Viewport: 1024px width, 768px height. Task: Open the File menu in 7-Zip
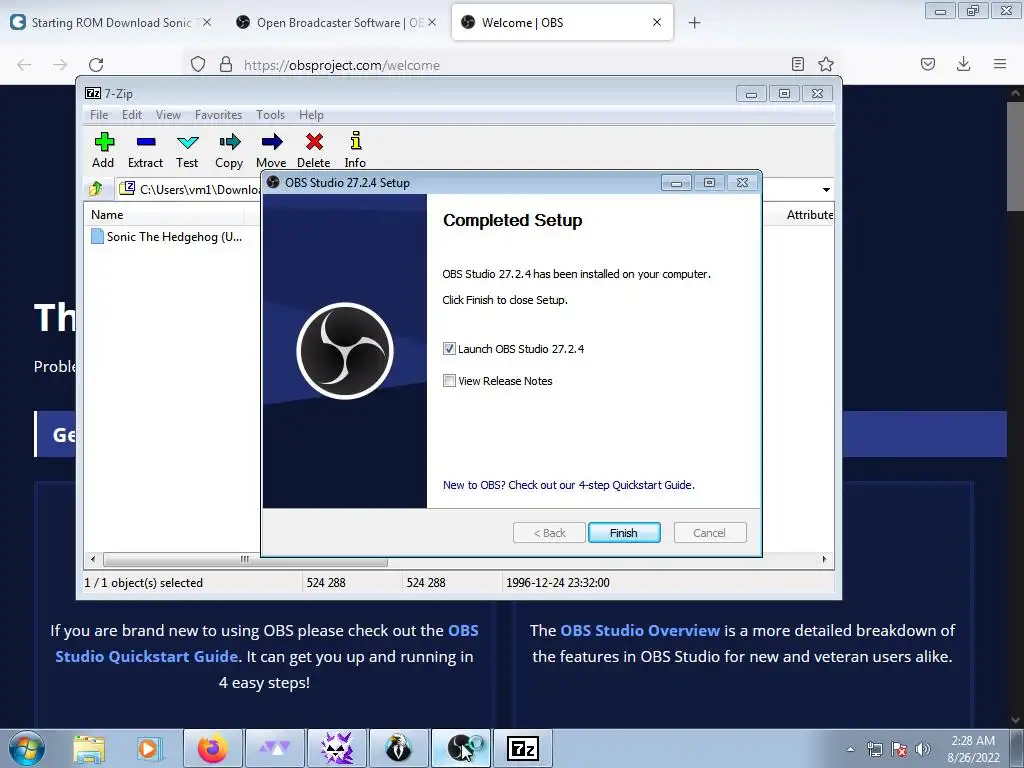pos(99,115)
